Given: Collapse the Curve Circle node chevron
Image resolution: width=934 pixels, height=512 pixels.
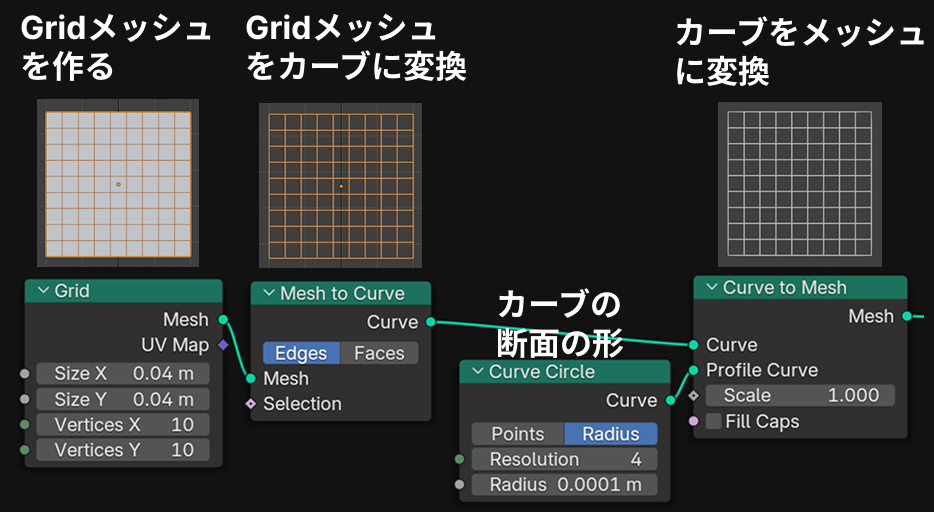Looking at the screenshot, I should click(476, 372).
